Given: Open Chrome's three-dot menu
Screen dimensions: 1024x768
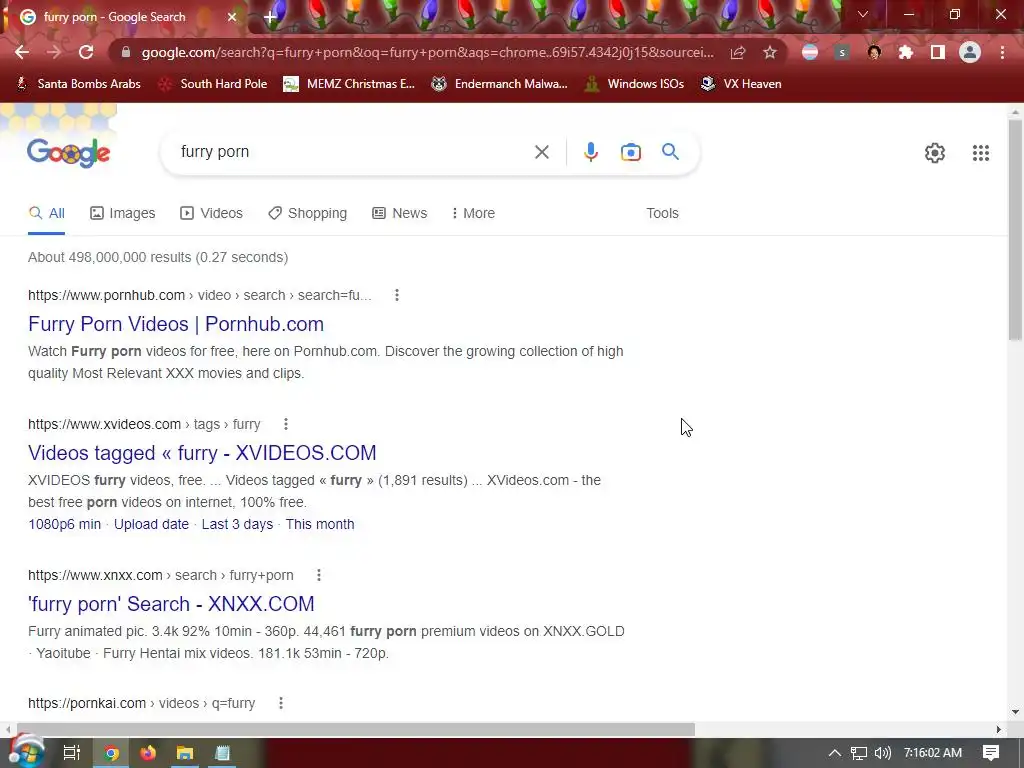Looking at the screenshot, I should pos(1002,52).
